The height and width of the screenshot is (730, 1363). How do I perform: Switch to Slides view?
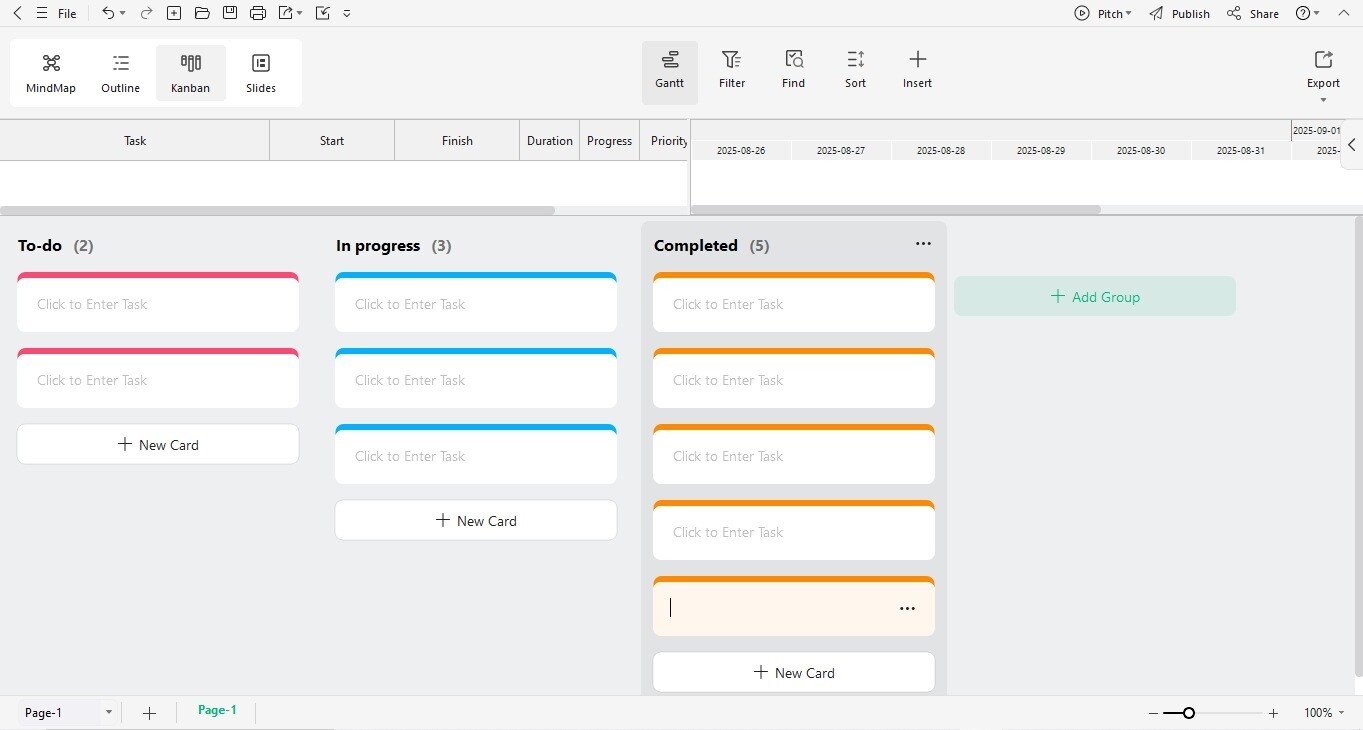[260, 70]
